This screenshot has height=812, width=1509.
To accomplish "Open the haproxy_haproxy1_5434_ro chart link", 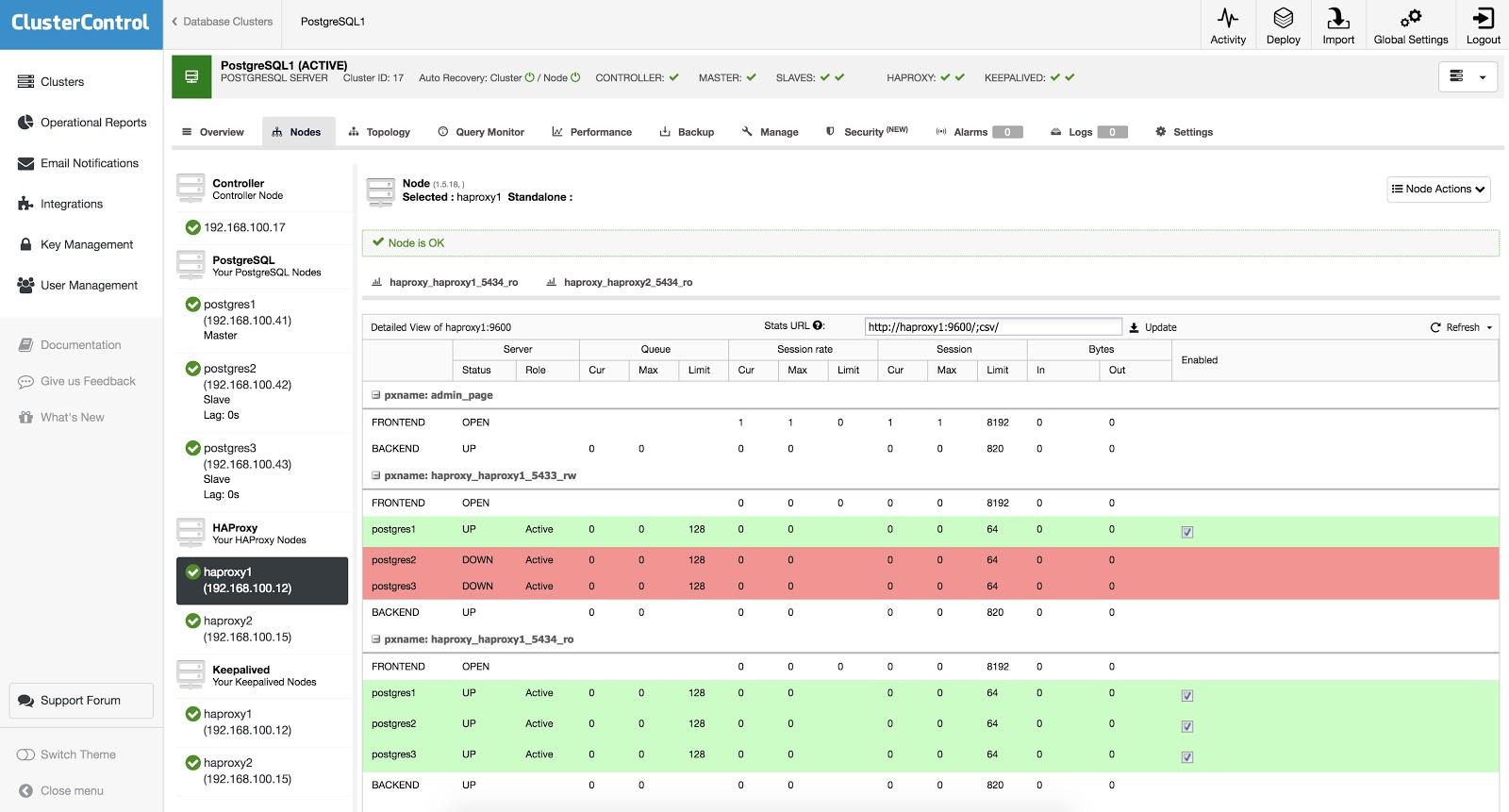I will 445,282.
